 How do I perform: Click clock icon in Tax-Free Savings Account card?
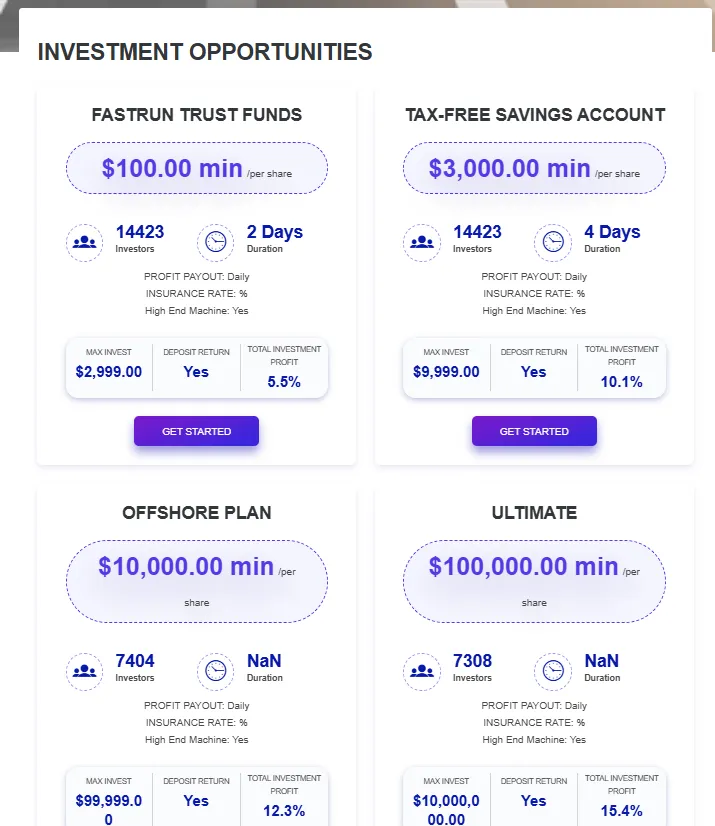[x=552, y=242]
